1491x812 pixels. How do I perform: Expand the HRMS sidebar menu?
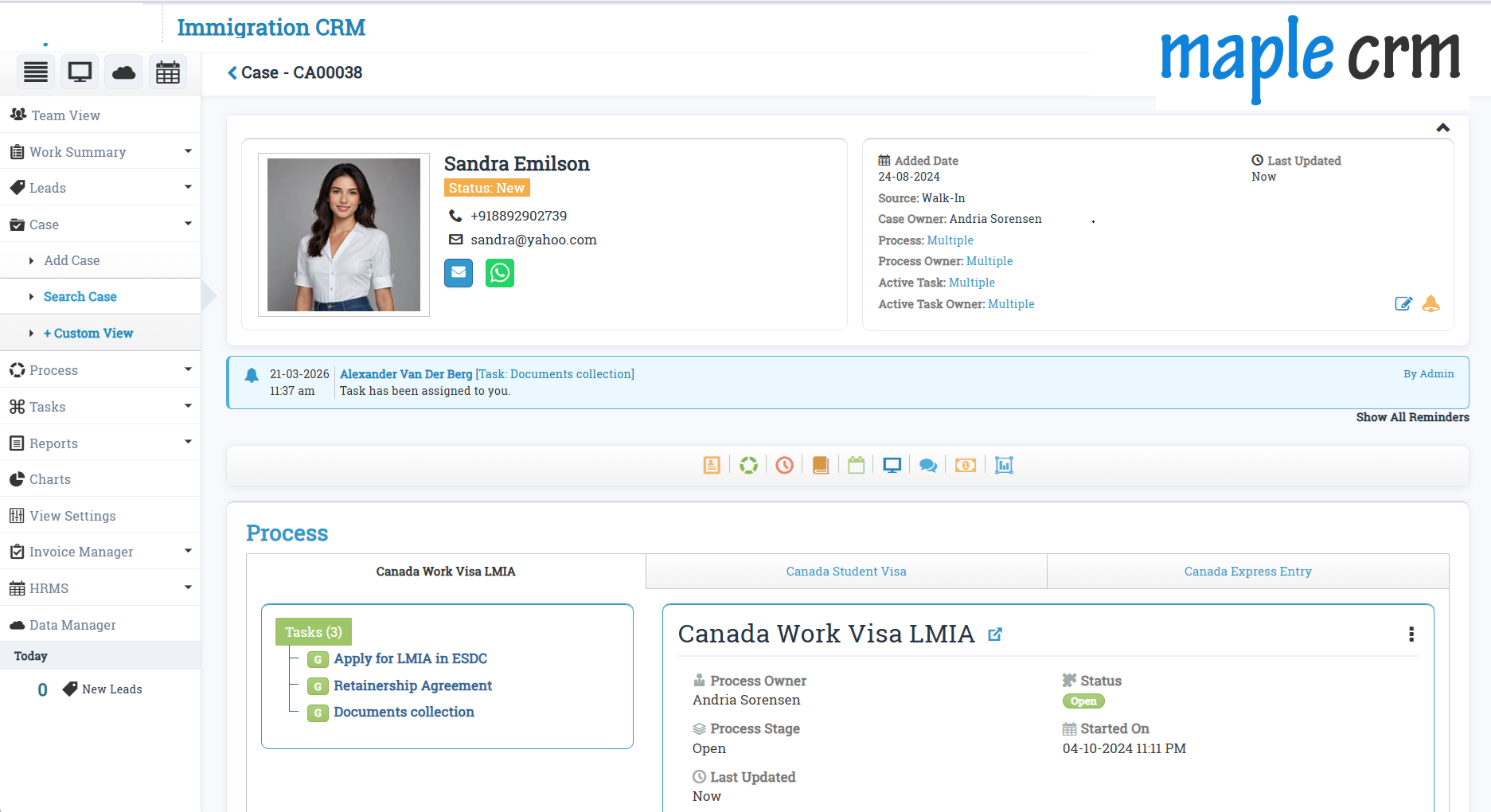click(x=100, y=588)
